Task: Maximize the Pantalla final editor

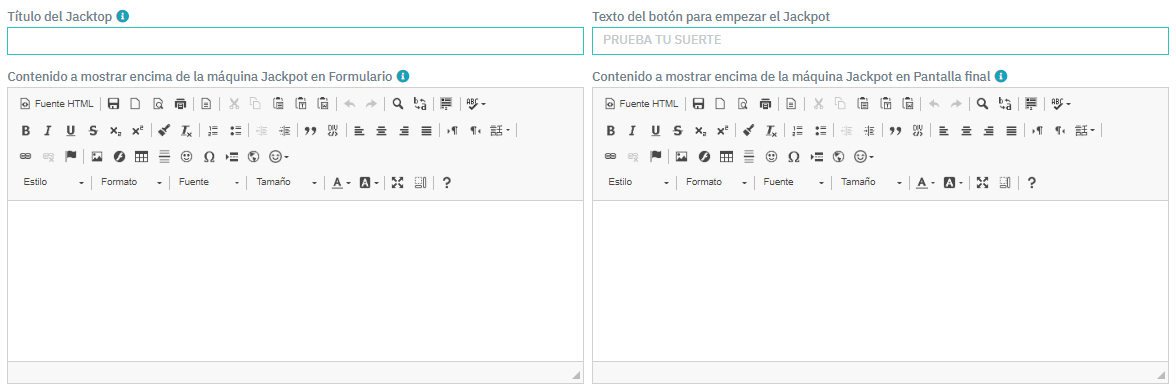Action: [982, 182]
